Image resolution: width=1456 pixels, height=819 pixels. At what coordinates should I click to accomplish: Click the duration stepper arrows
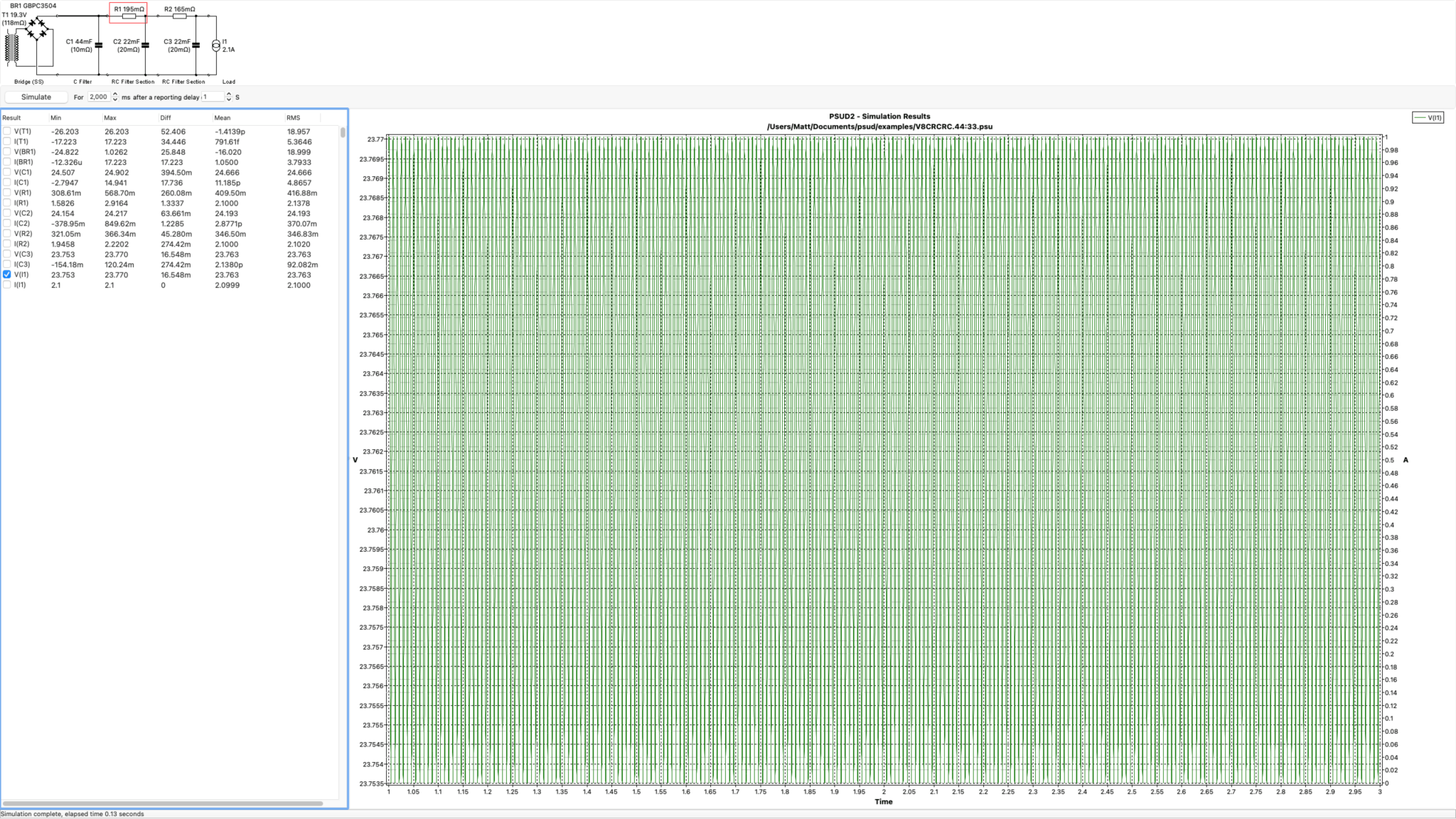click(115, 97)
